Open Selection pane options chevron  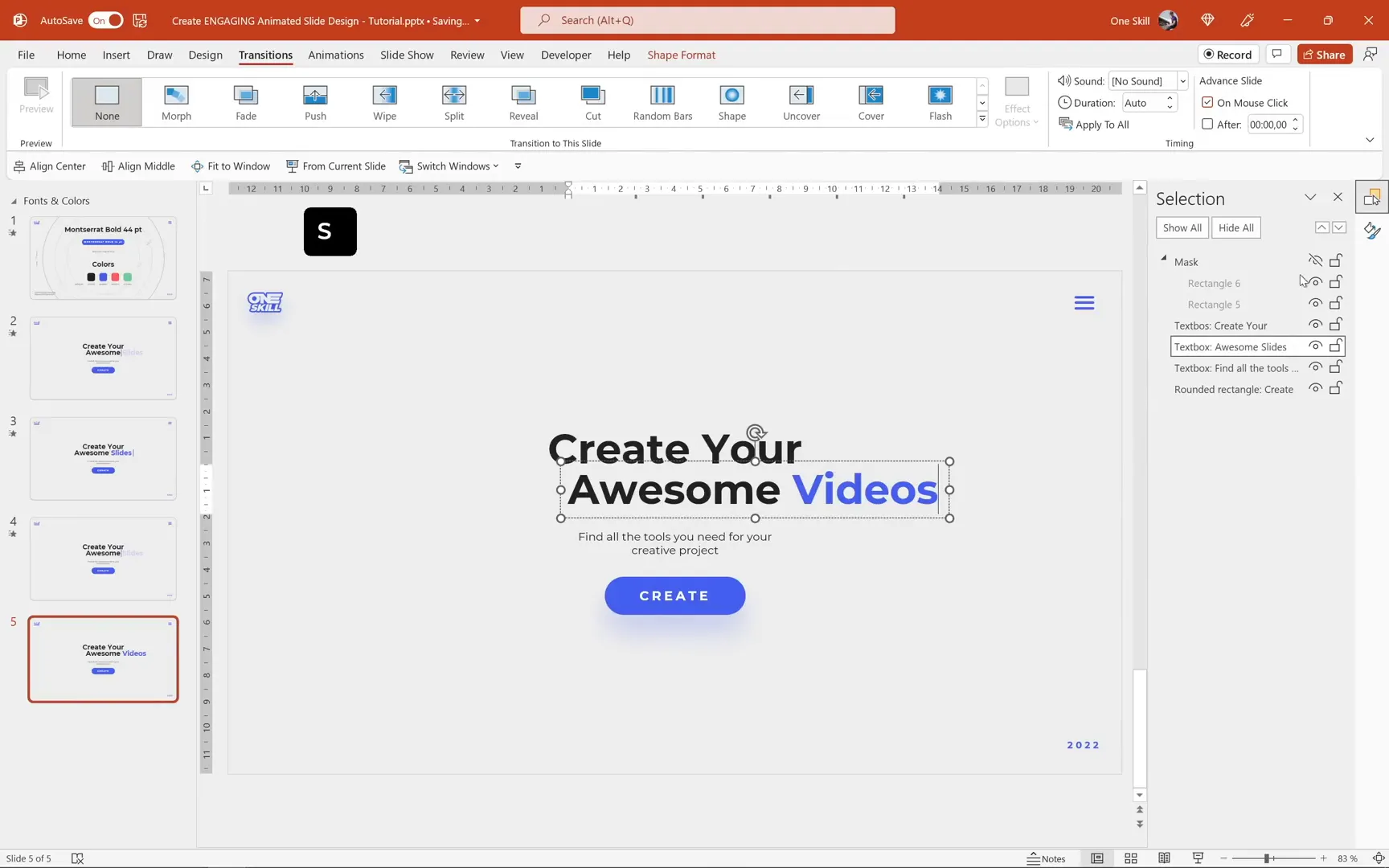[1310, 197]
